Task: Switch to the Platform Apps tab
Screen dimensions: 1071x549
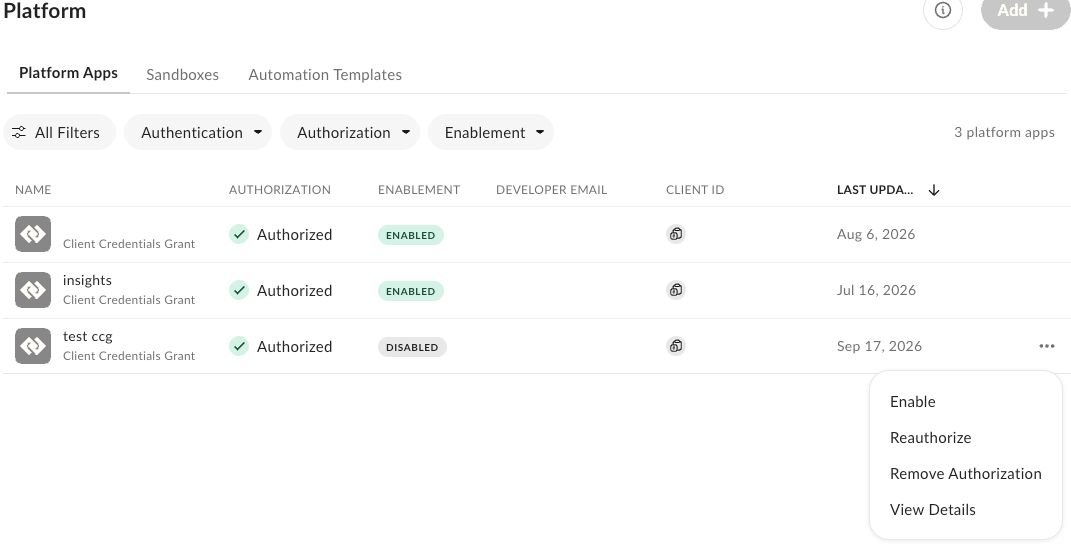Action: (x=68, y=73)
